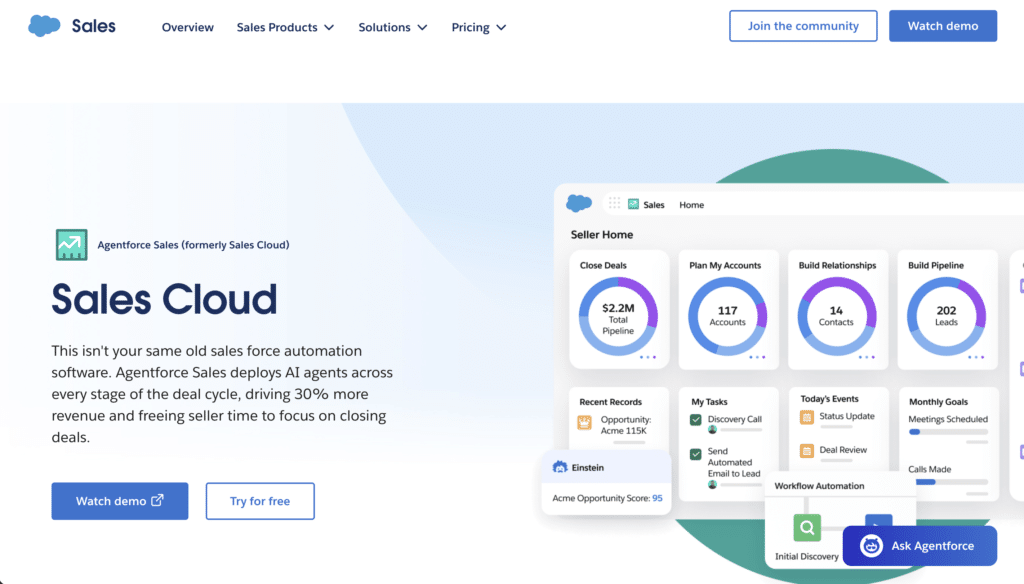Toggle Send Automated Email to Lead checkbox
The width and height of the screenshot is (1024, 584).
coord(696,454)
